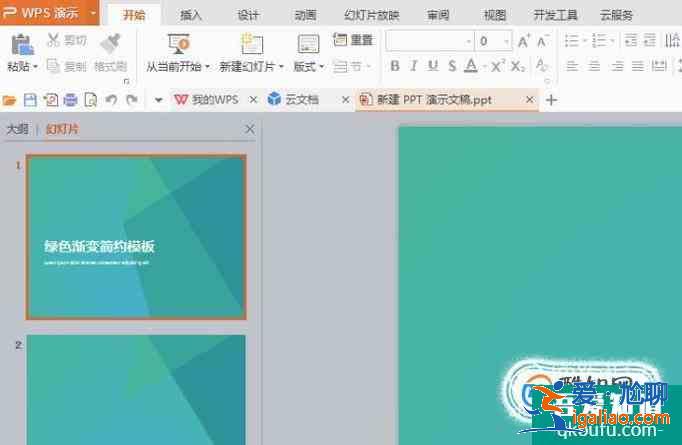
Task: Apply font color with the A icon
Action: coord(471,66)
